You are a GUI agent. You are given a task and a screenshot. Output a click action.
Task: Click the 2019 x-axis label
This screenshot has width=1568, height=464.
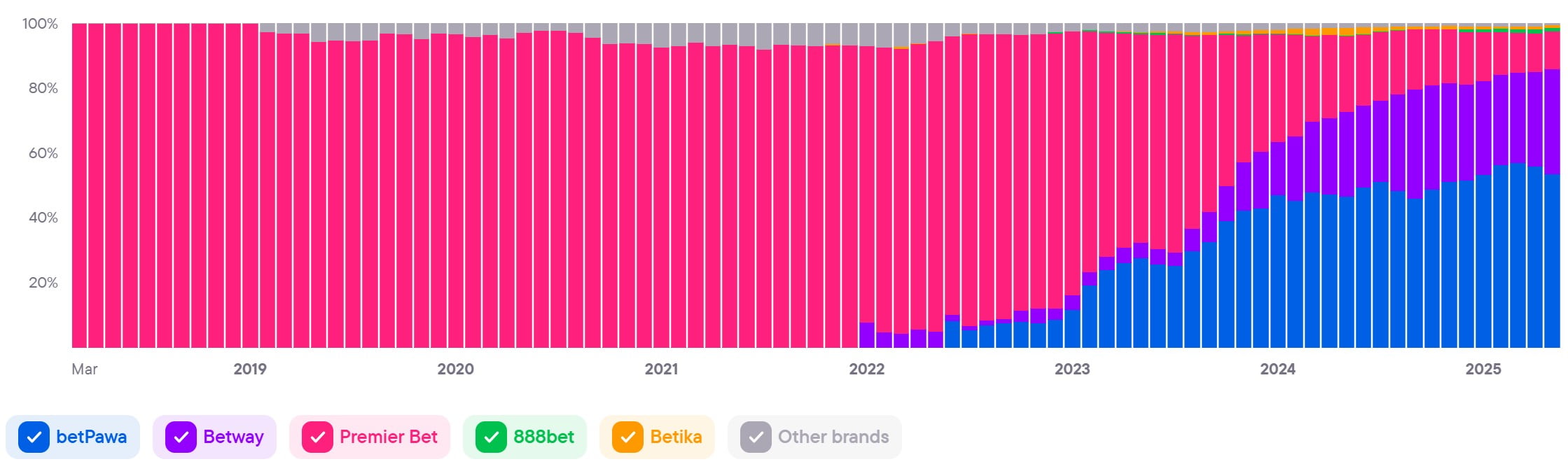coord(250,370)
